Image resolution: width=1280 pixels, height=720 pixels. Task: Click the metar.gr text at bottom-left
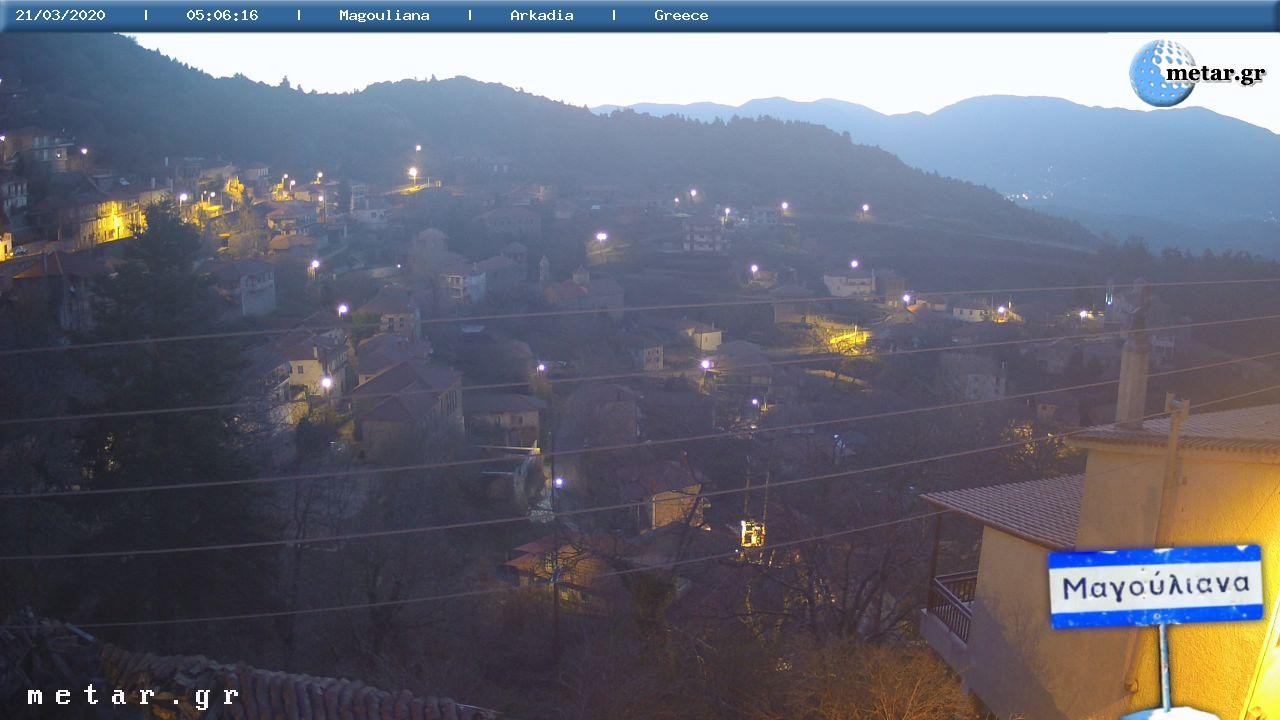133,696
